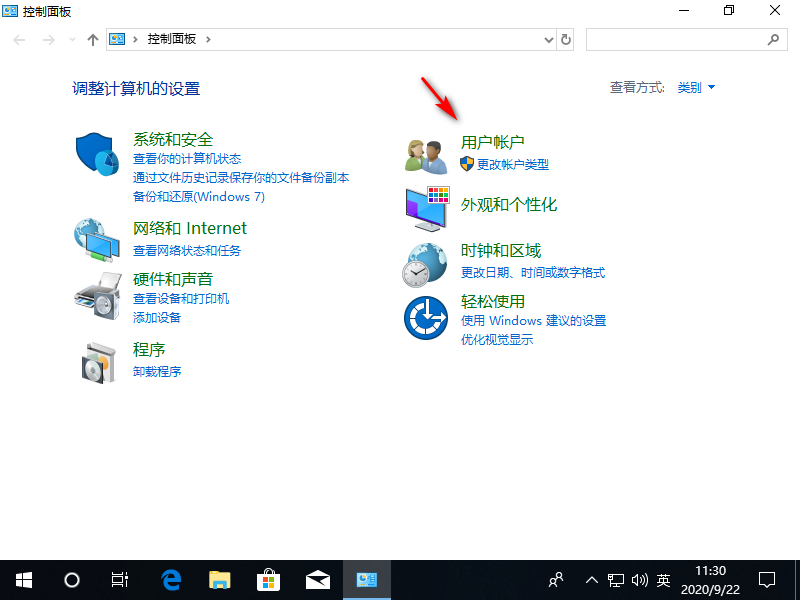Screen dimensions: 800x600
Task: Click inside the search box
Action: pyautogui.click(x=680, y=39)
